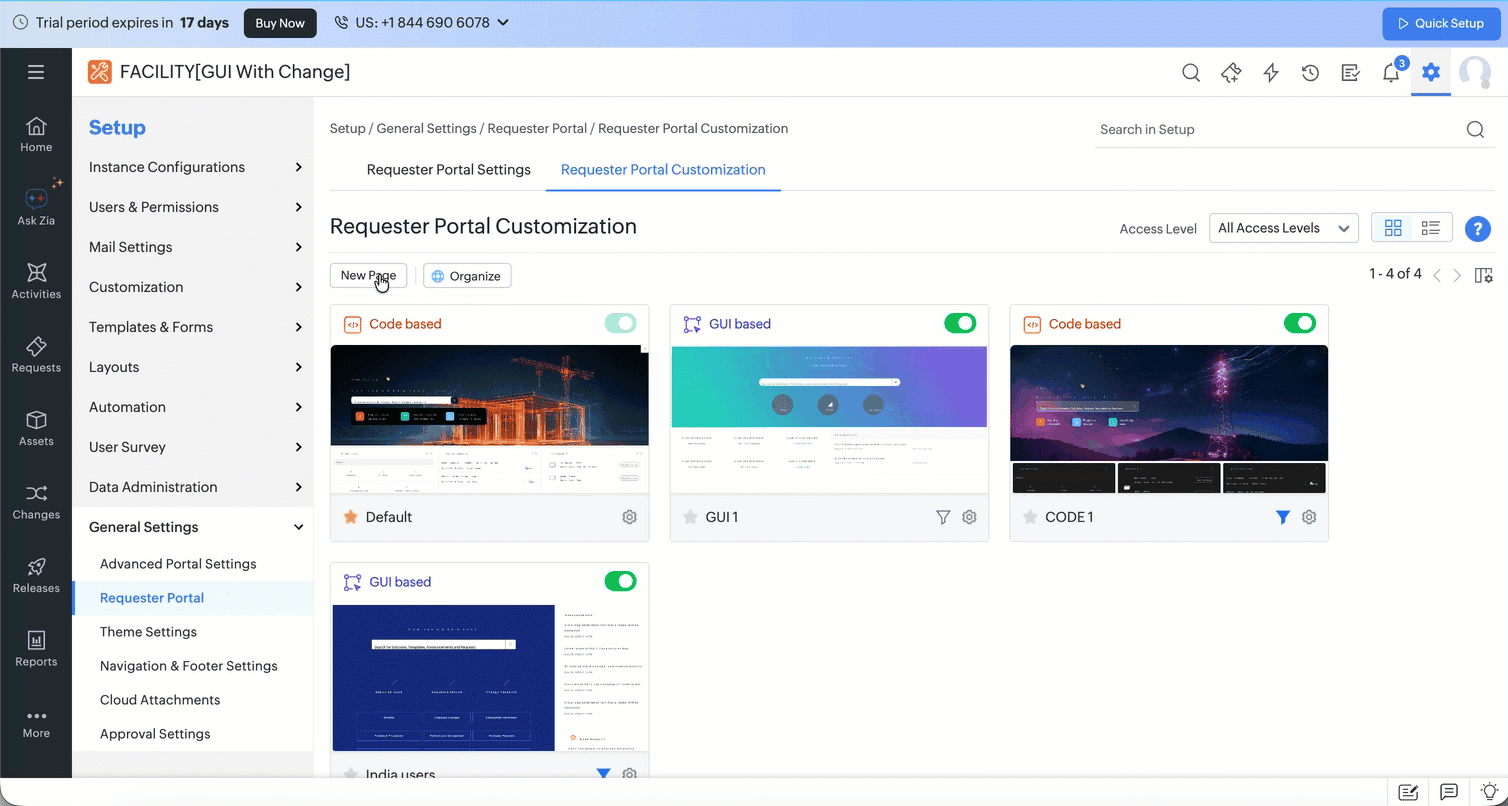Open the notifications bell

point(1390,72)
